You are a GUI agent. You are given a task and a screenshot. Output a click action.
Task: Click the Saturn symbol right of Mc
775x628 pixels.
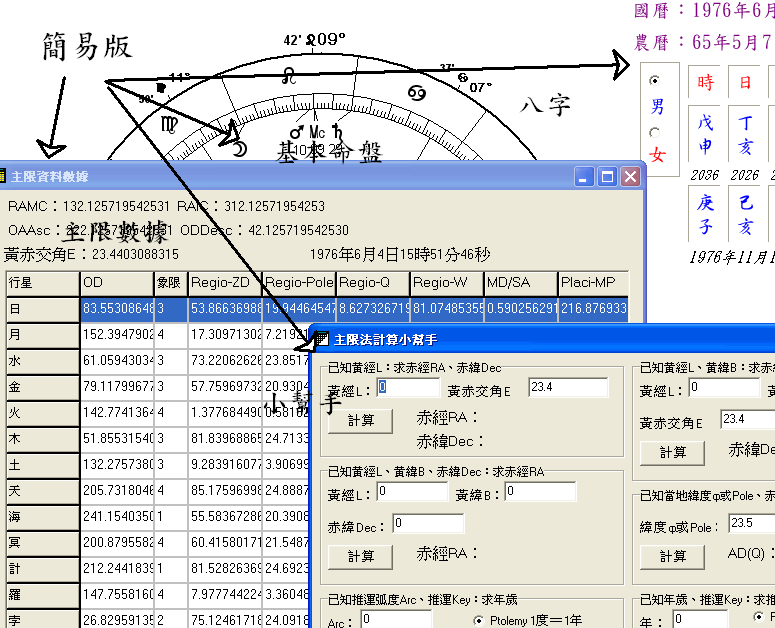338,131
